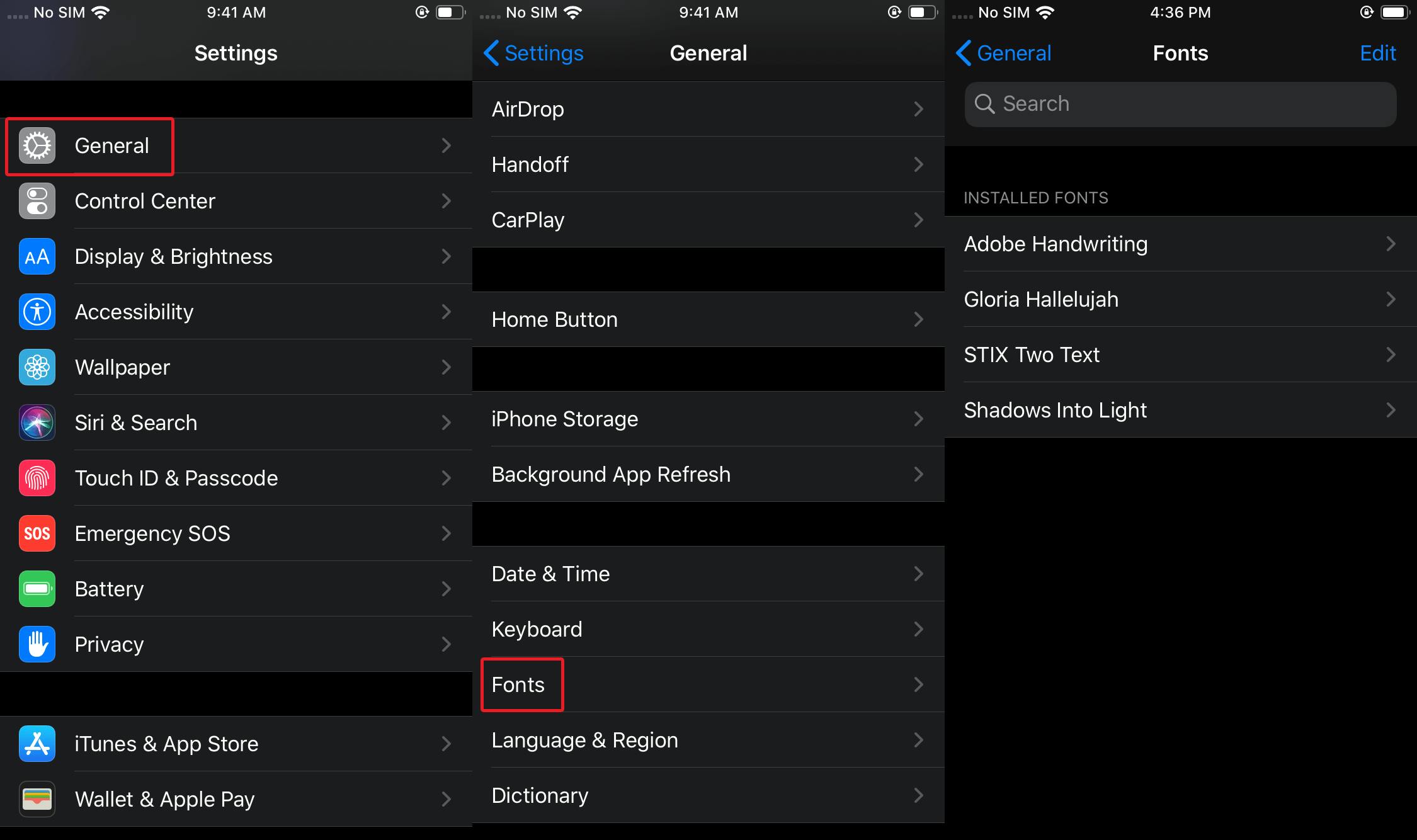This screenshot has height=840, width=1417.
Task: Tap the Siri & Search icon
Action: coord(37,423)
